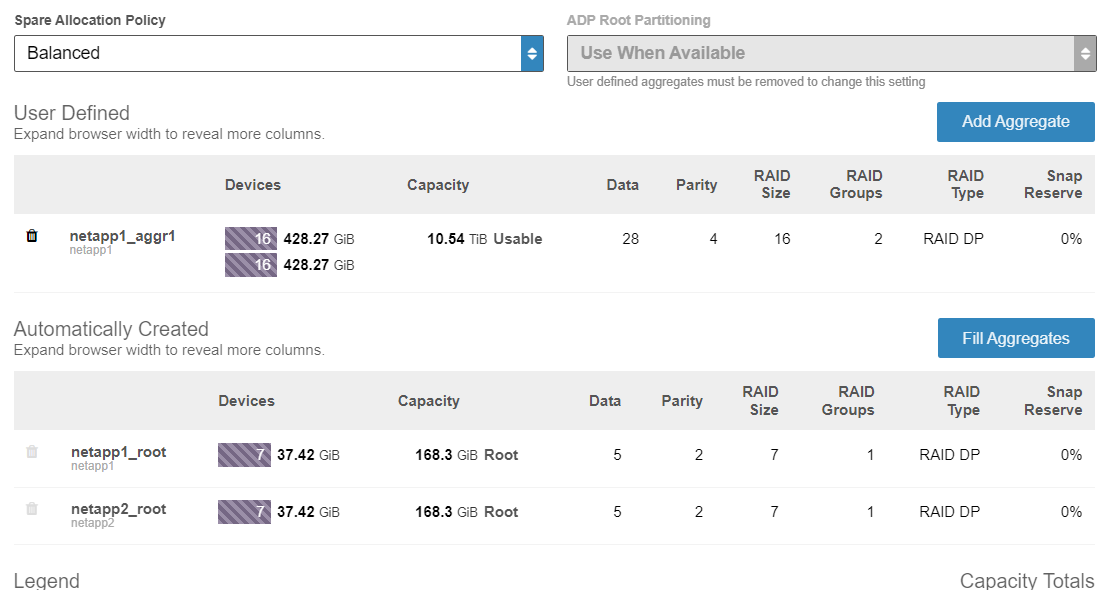Open the Spare Allocation Policy dropdown
Screen dimensions: 1116x590
268,53
